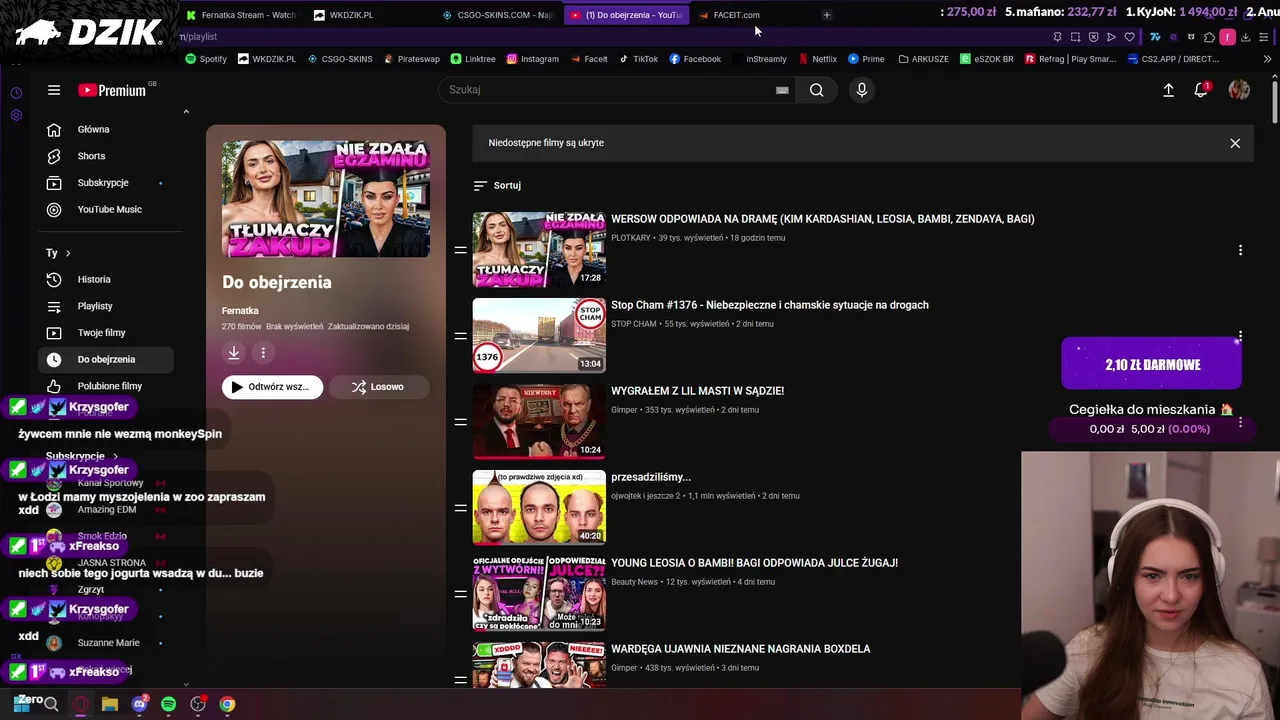Open the on-screen keyboard in the search box
Image resolution: width=1280 pixels, height=720 pixels.
click(782, 90)
